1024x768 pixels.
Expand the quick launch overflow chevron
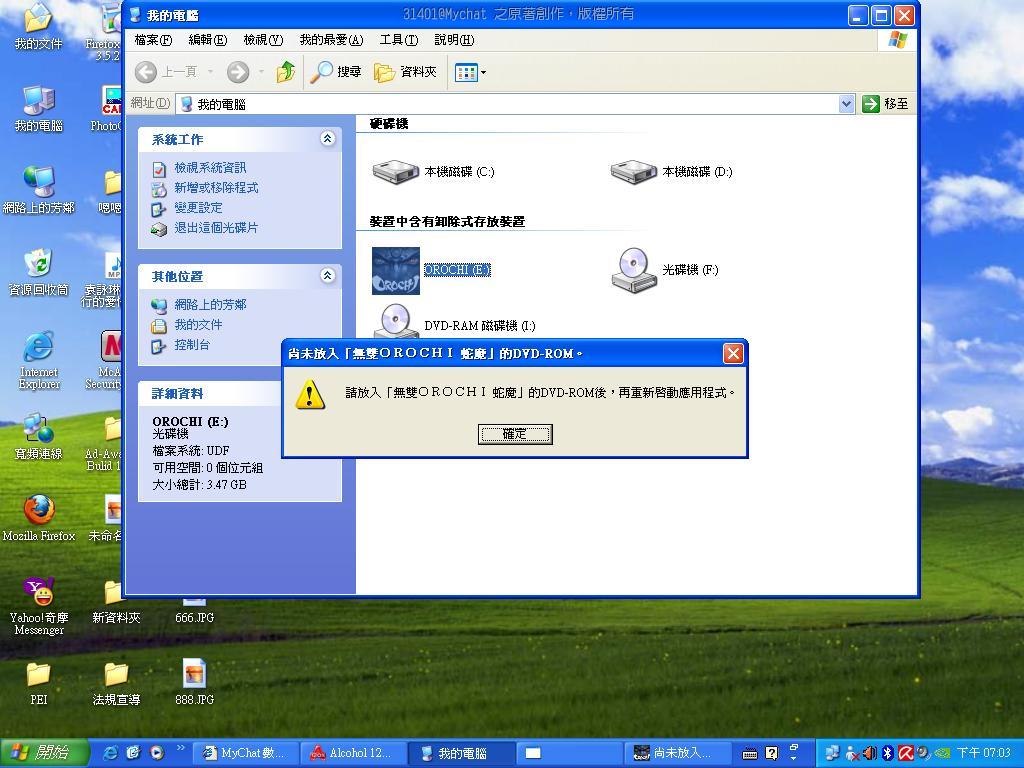point(181,747)
